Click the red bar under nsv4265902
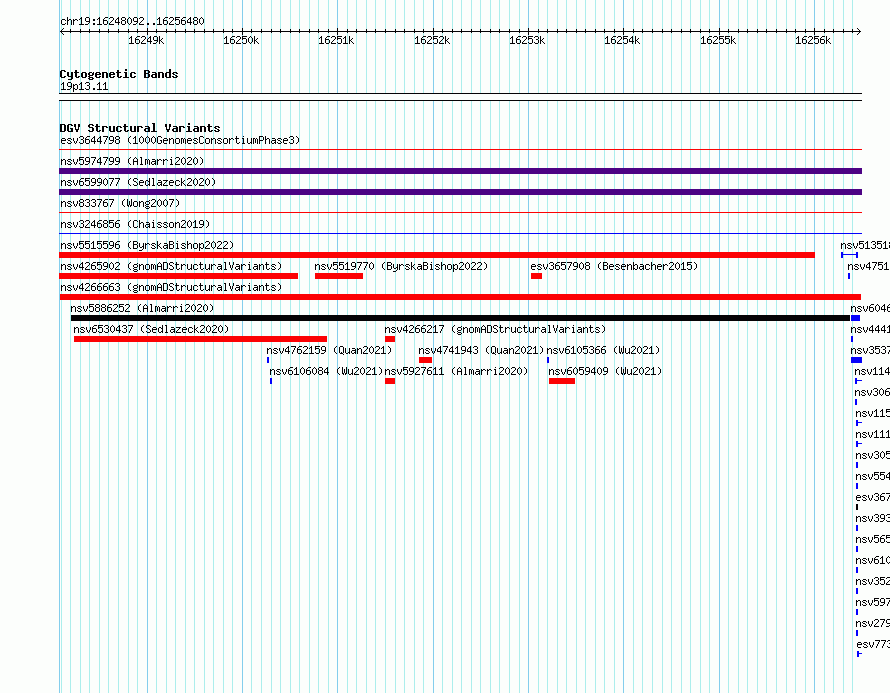This screenshot has height=693, width=890. [x=179, y=276]
